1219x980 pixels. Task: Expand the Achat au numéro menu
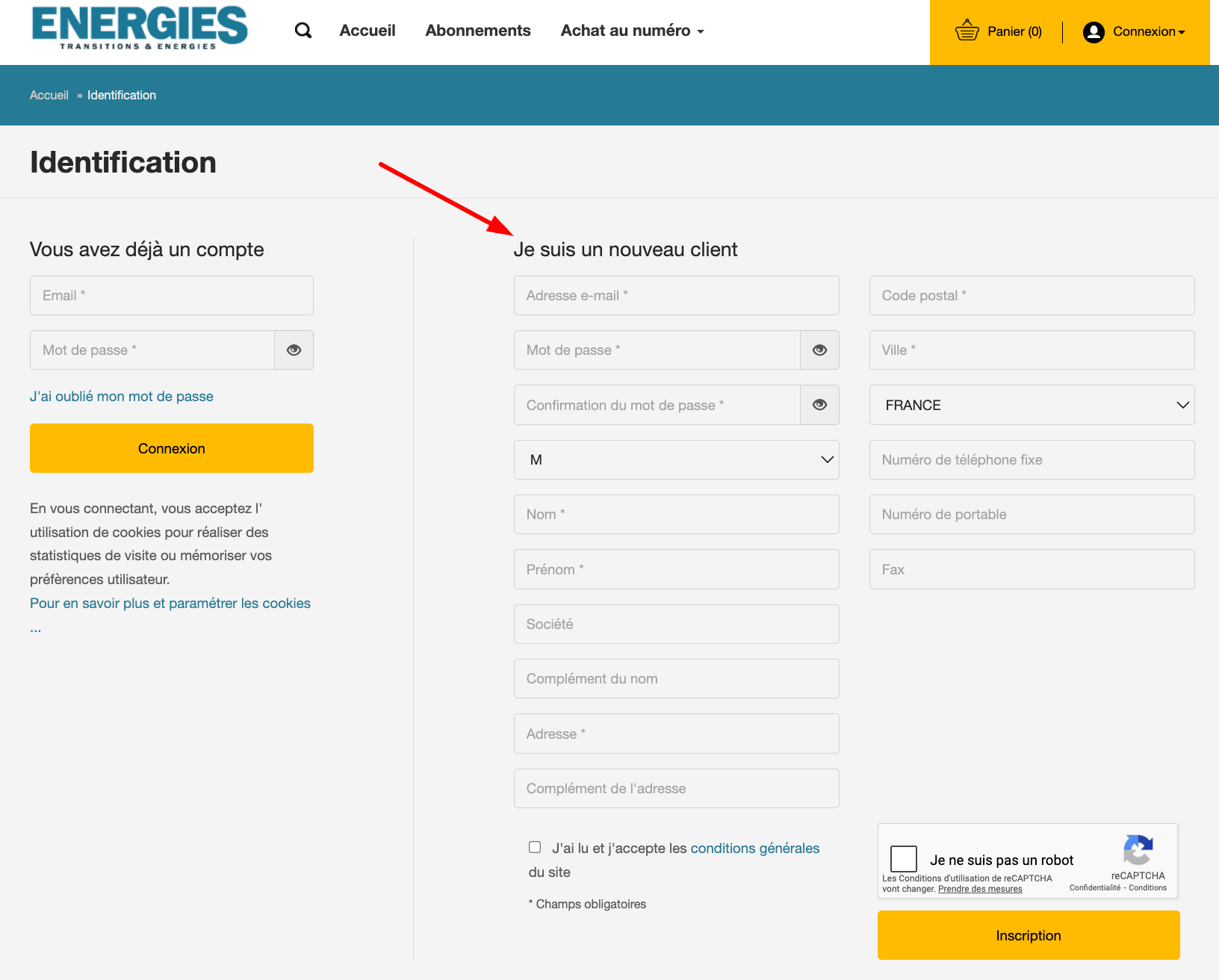tap(632, 31)
